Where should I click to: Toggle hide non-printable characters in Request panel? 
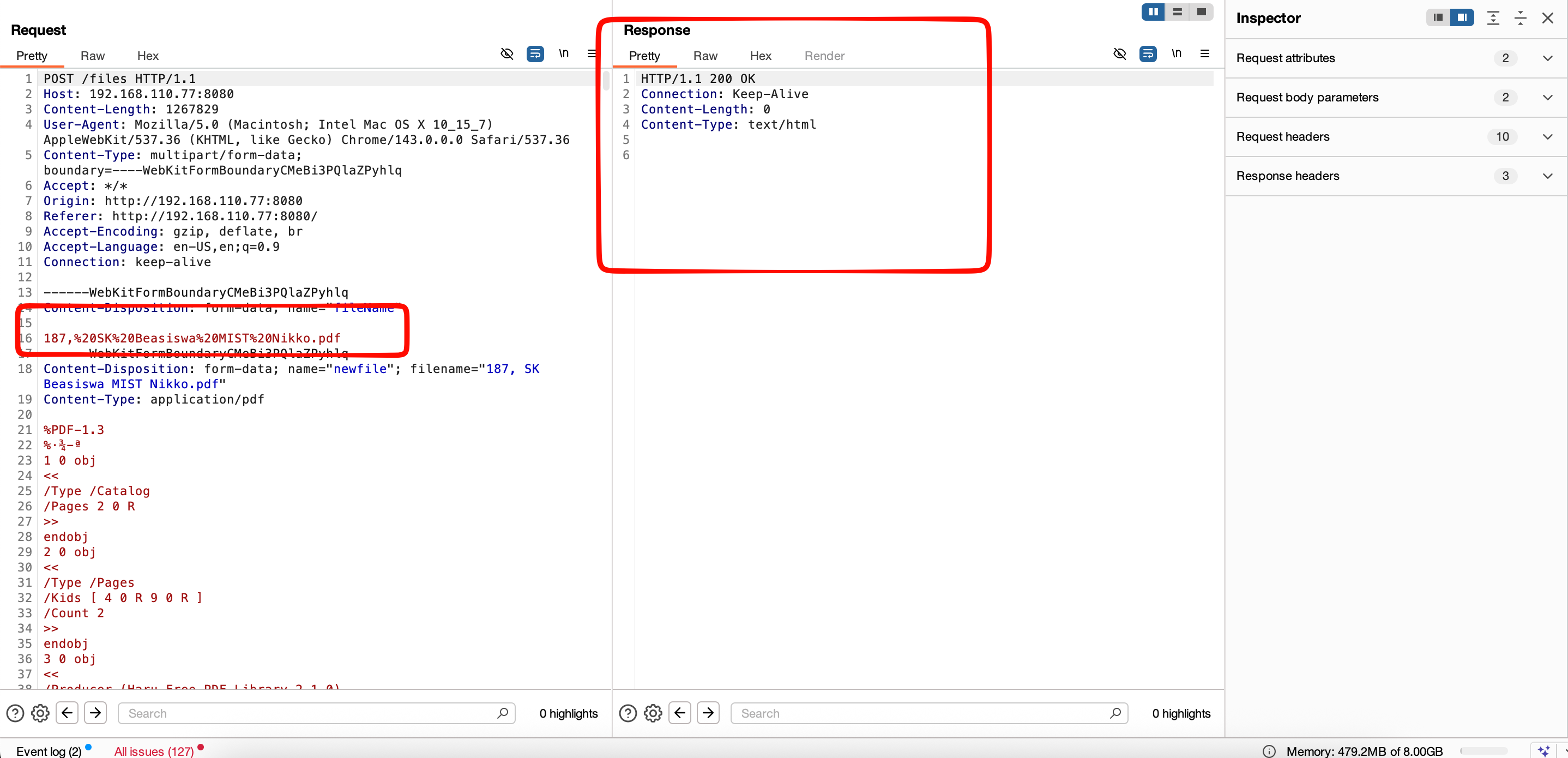506,54
